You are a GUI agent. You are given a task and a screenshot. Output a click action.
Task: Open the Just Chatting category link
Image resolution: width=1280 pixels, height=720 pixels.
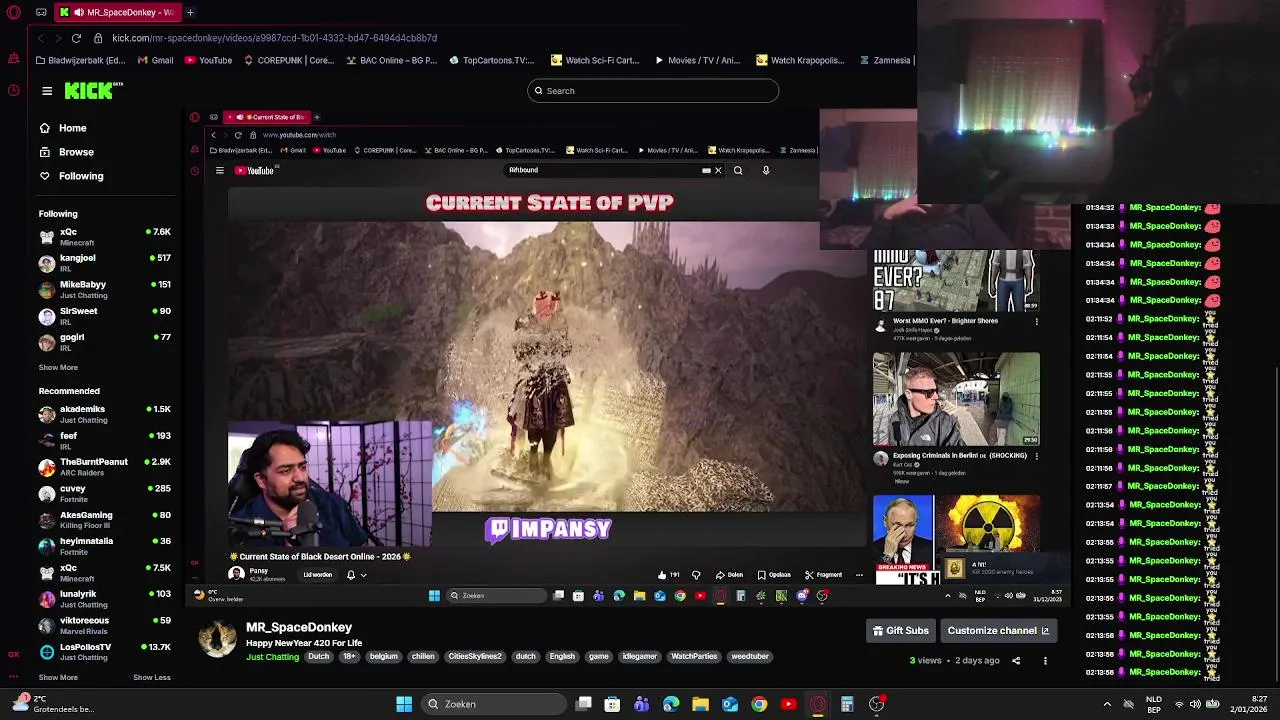tap(273, 657)
